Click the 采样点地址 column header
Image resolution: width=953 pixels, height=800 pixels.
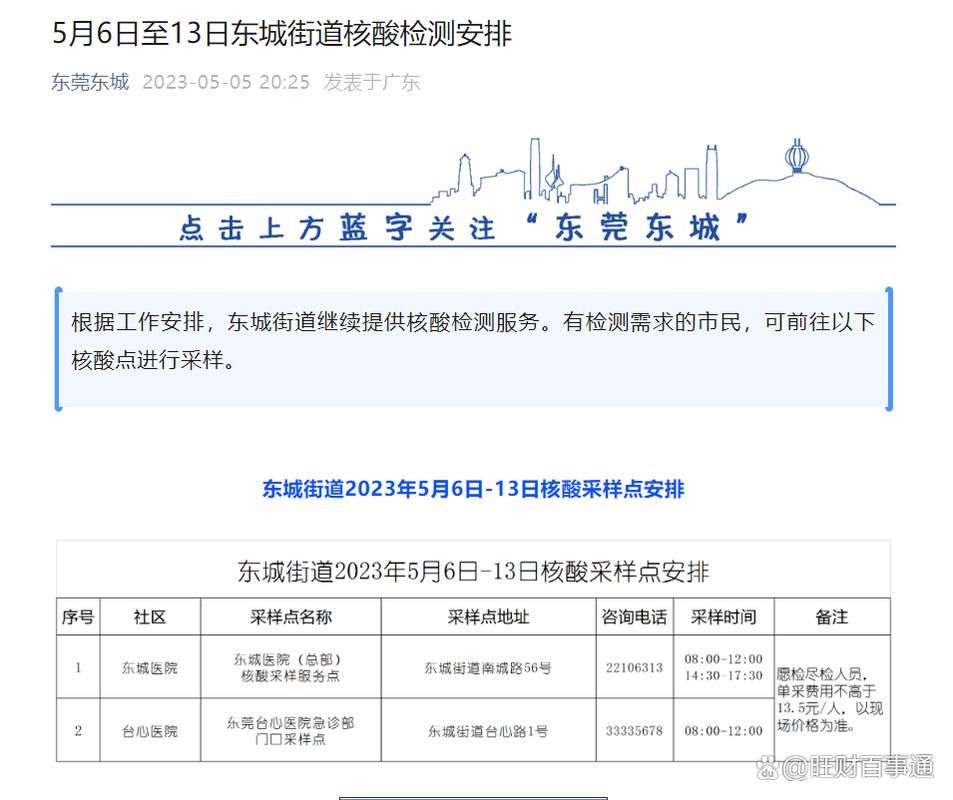pos(489,617)
